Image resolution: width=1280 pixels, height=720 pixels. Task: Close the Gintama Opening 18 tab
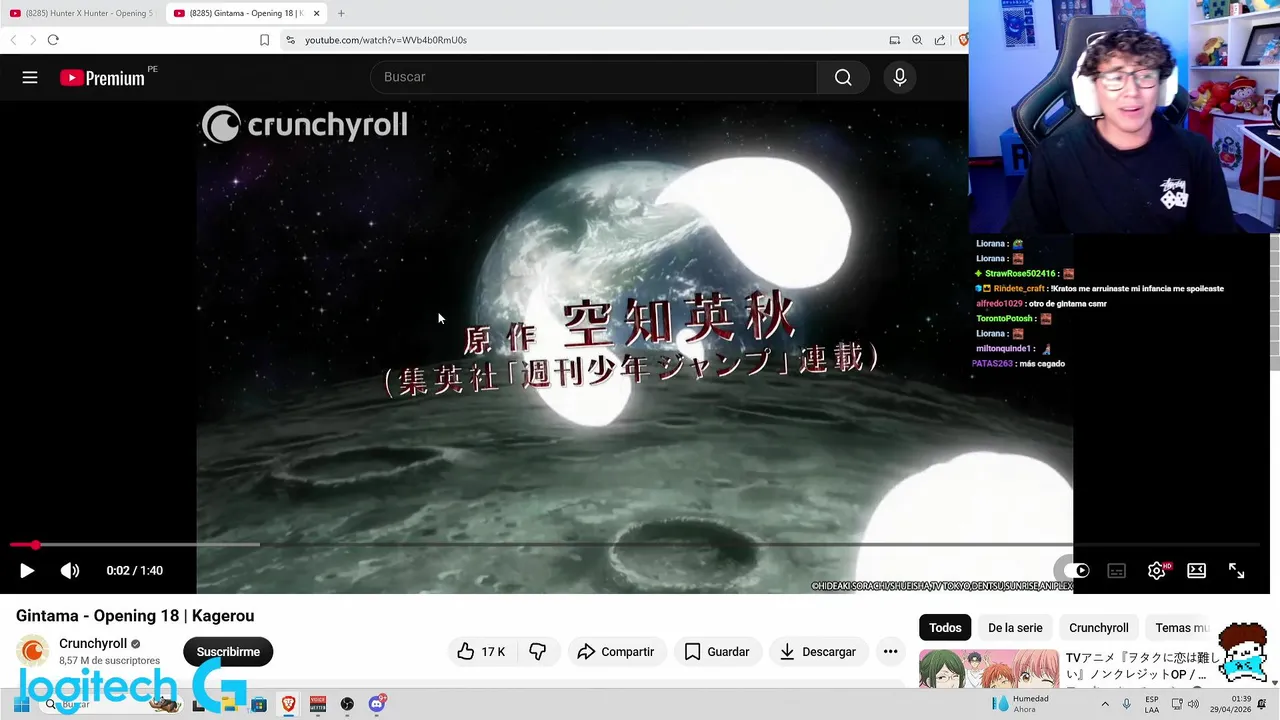316,13
